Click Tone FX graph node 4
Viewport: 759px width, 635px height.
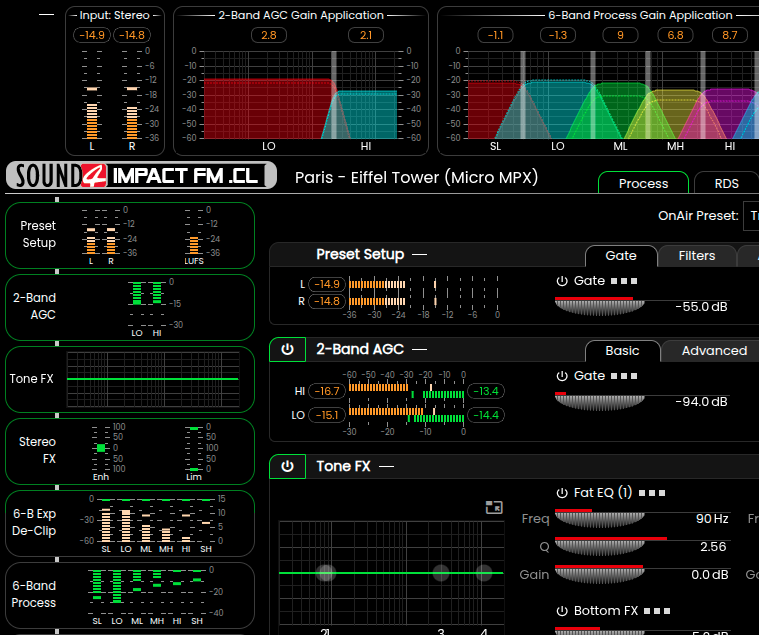point(484,573)
